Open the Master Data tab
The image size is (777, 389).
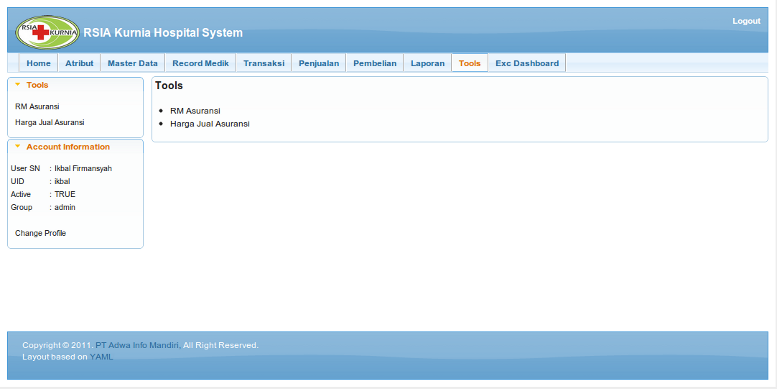(133, 63)
